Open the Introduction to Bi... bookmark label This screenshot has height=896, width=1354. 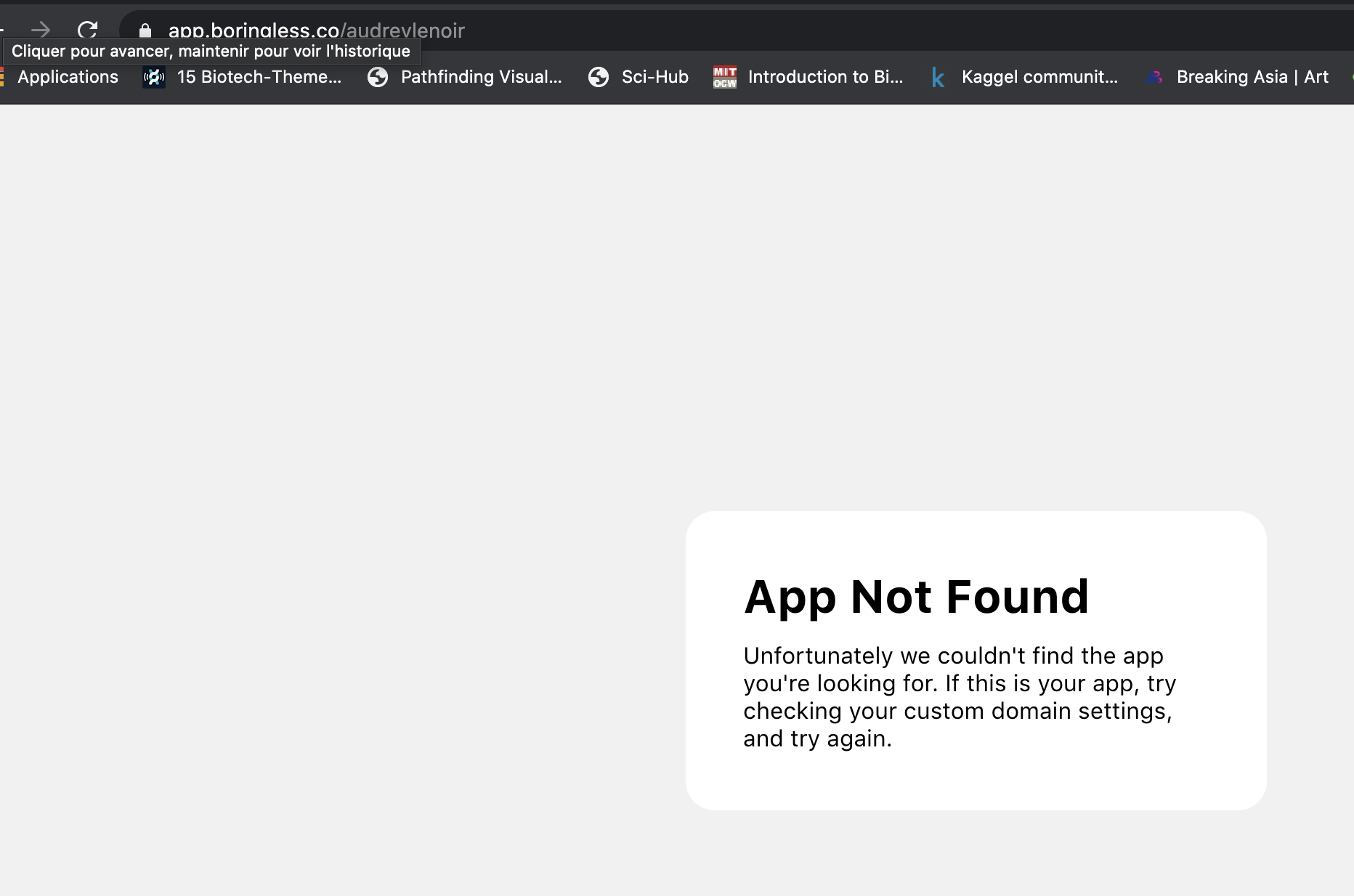(x=826, y=77)
